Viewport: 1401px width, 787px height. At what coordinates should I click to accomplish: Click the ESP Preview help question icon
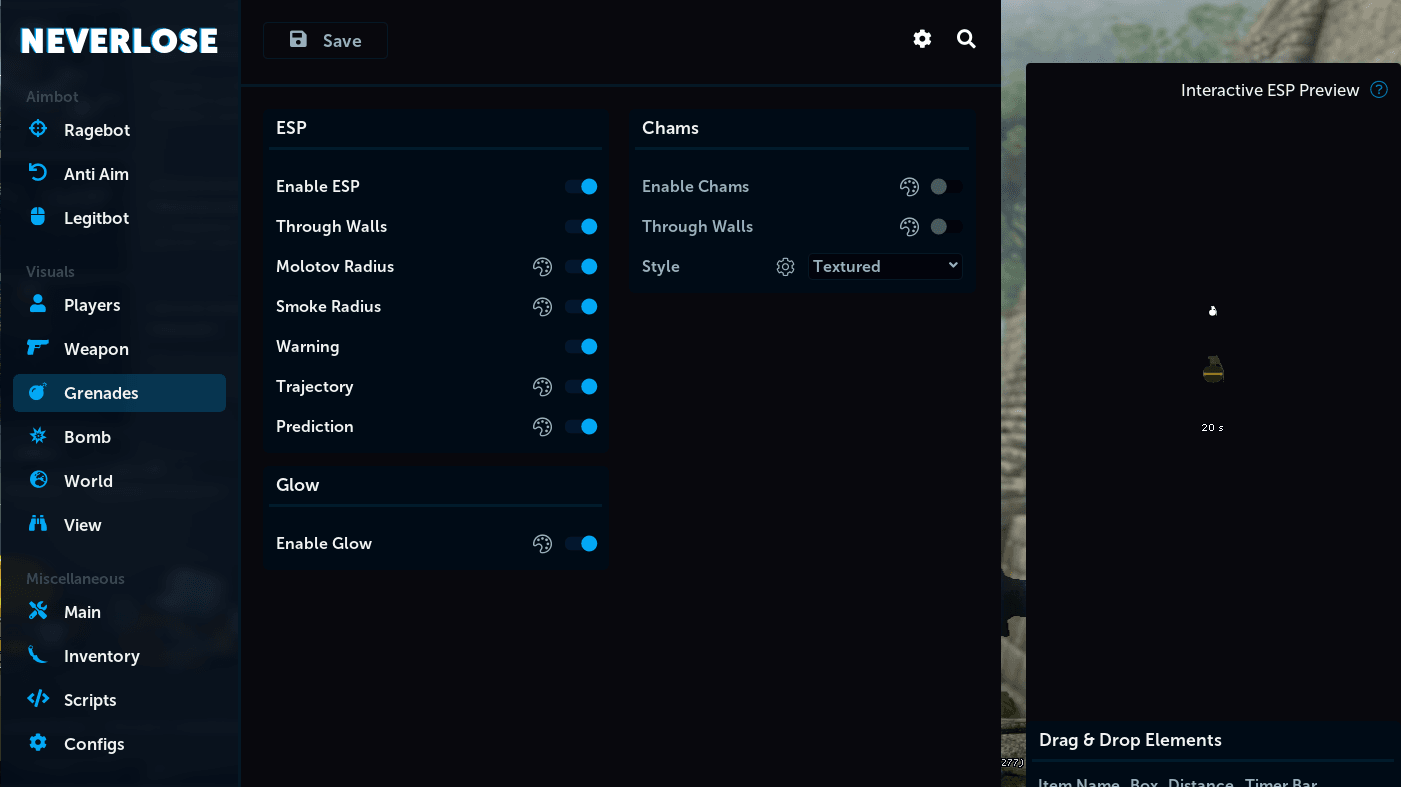[x=1379, y=90]
